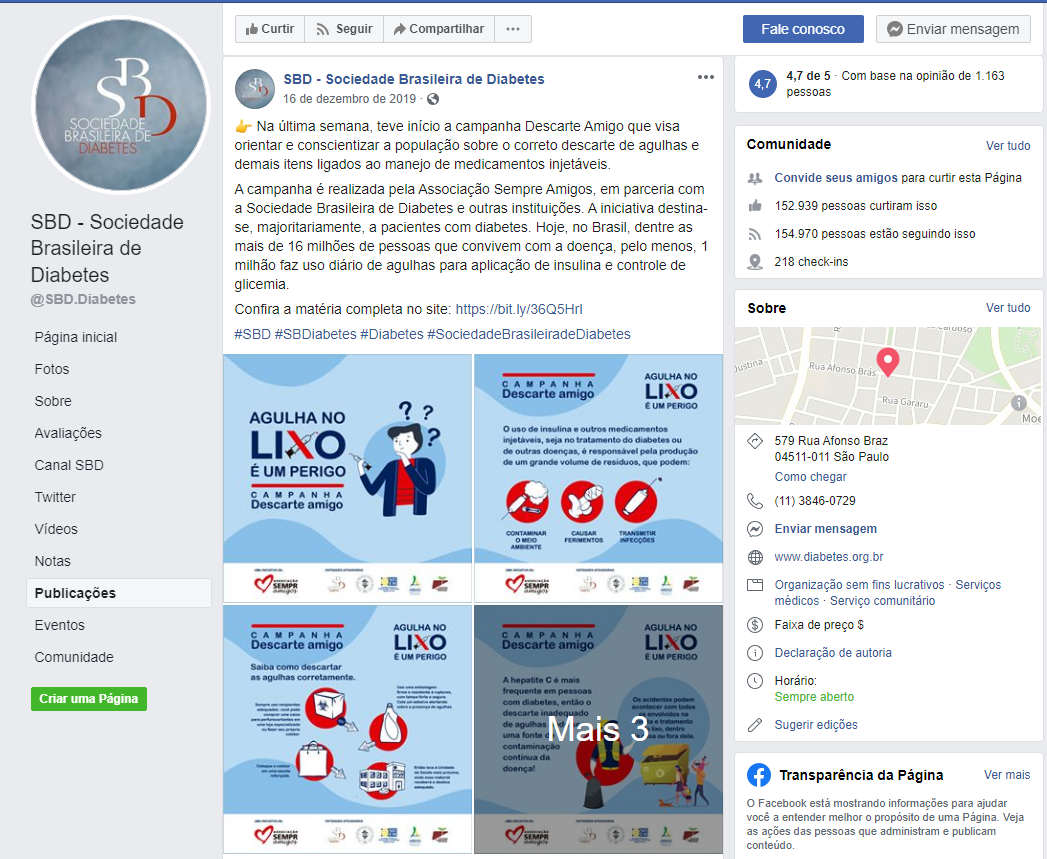Click the Fale conosco button
The image size is (1047, 859).
[x=803, y=29]
